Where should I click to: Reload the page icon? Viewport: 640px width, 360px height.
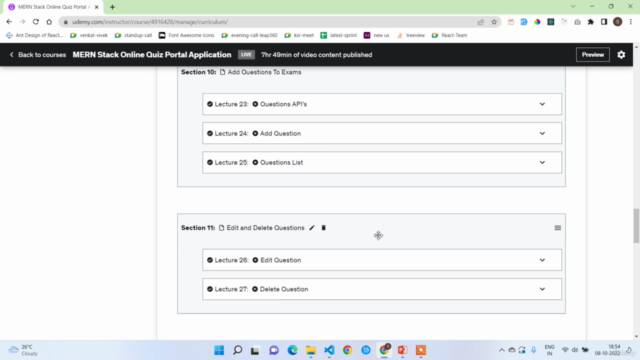pos(36,22)
